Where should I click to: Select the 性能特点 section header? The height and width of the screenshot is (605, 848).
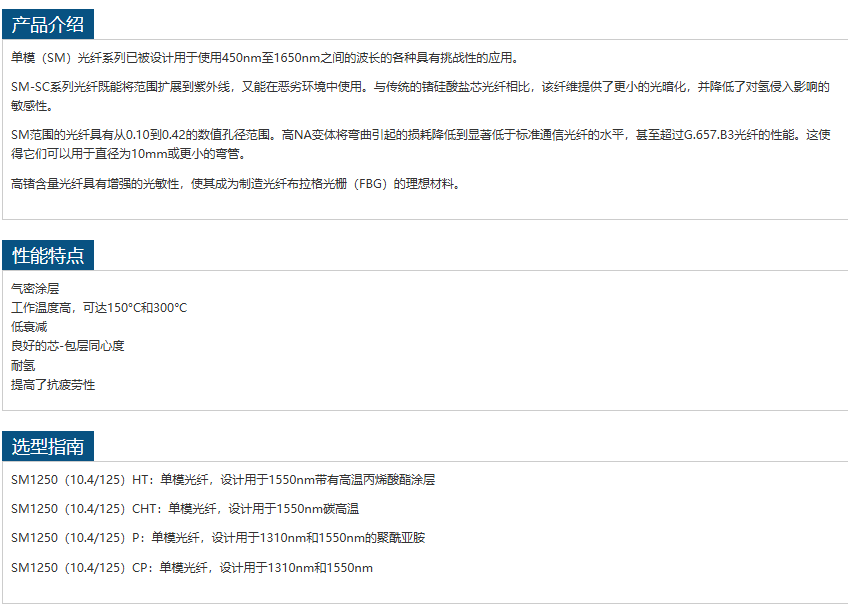47,255
